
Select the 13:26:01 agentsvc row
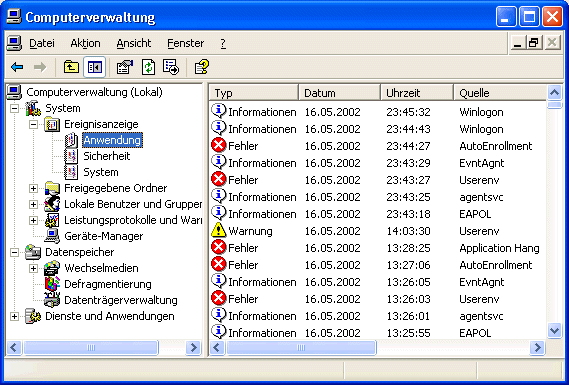(377, 316)
